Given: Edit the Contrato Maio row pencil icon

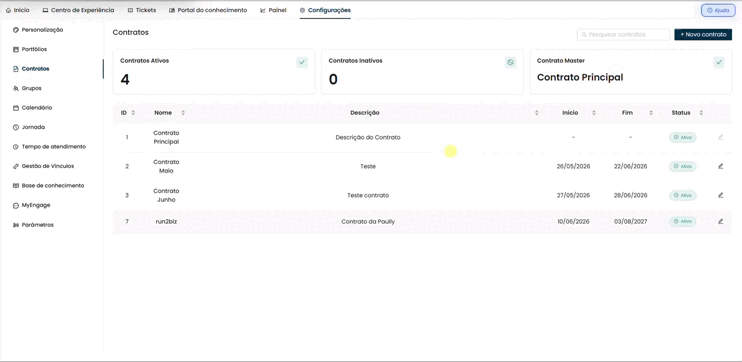Looking at the screenshot, I should tap(720, 166).
